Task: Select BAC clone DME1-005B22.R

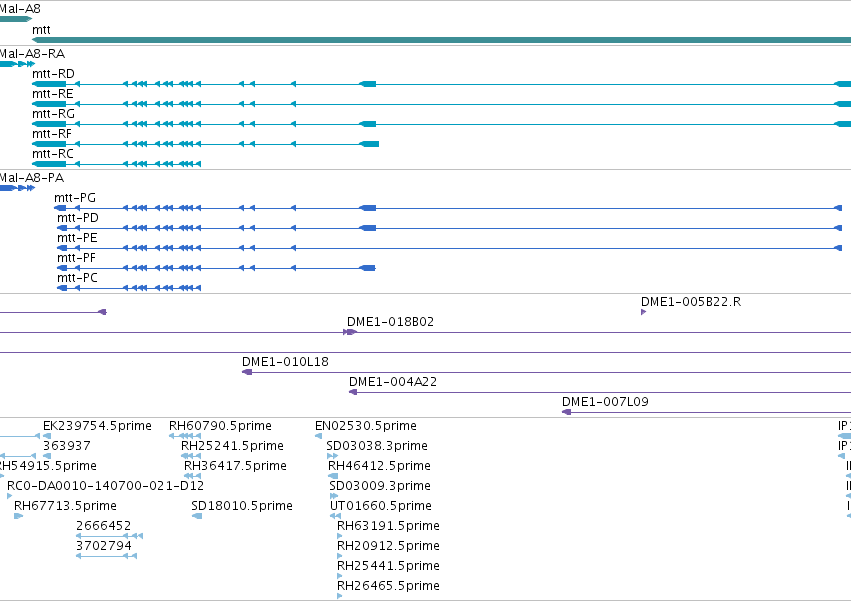Action: [691, 302]
